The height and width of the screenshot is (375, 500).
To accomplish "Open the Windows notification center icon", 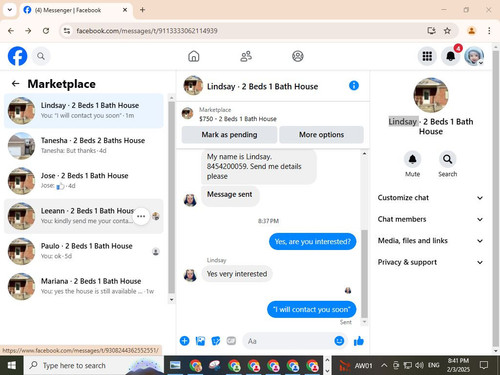I will pos(483,365).
